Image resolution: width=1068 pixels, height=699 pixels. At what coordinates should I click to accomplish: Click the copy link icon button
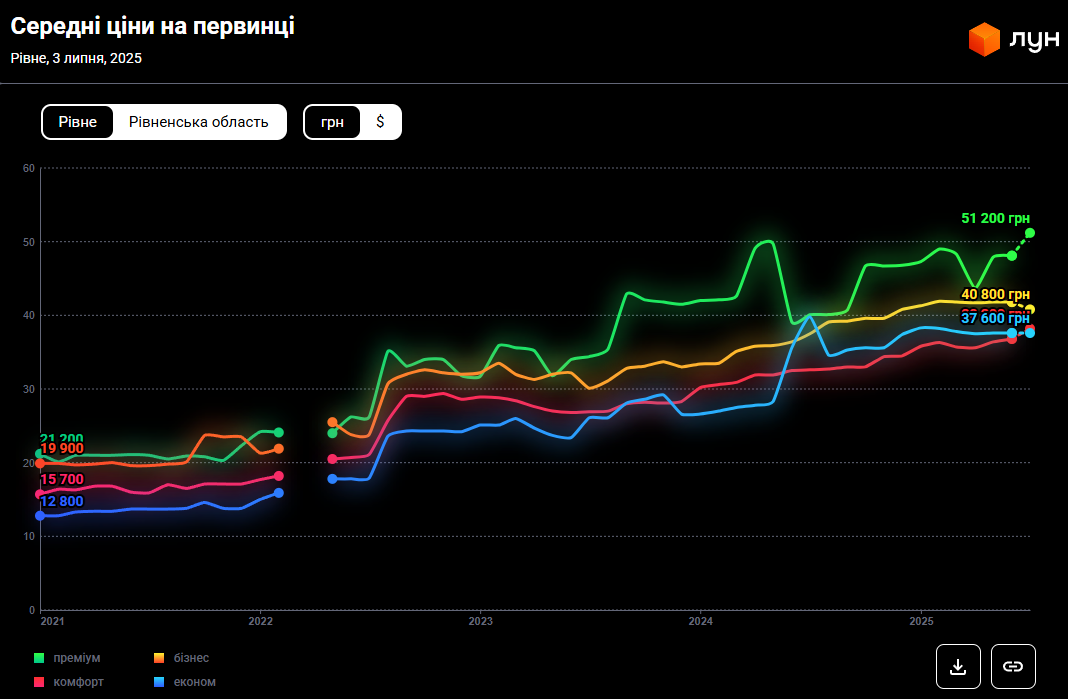pyautogui.click(x=1013, y=666)
